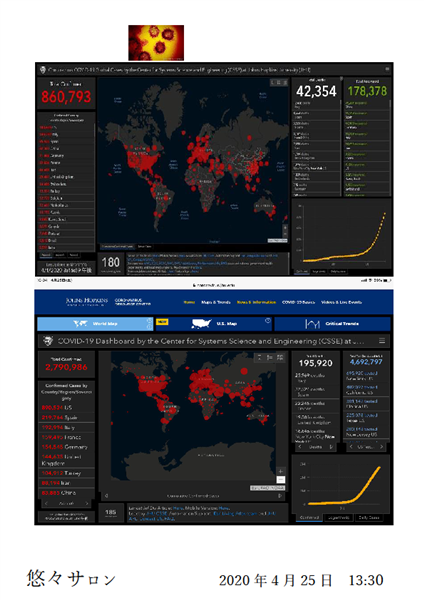
Task: Click the 178,378 total recovered number
Action: [x=367, y=91]
